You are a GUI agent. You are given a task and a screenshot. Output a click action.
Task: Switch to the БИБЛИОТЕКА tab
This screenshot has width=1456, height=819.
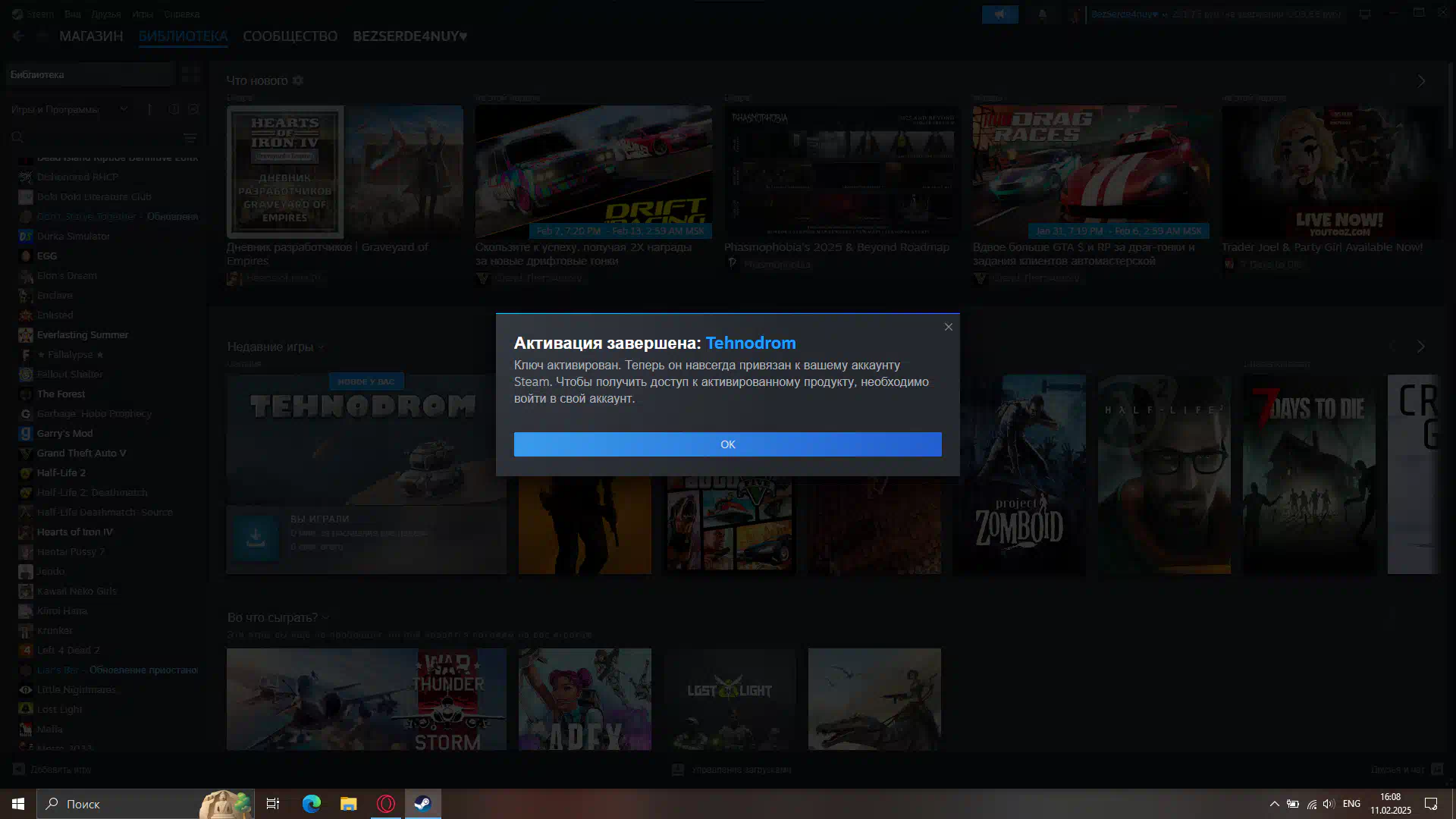[x=183, y=36]
